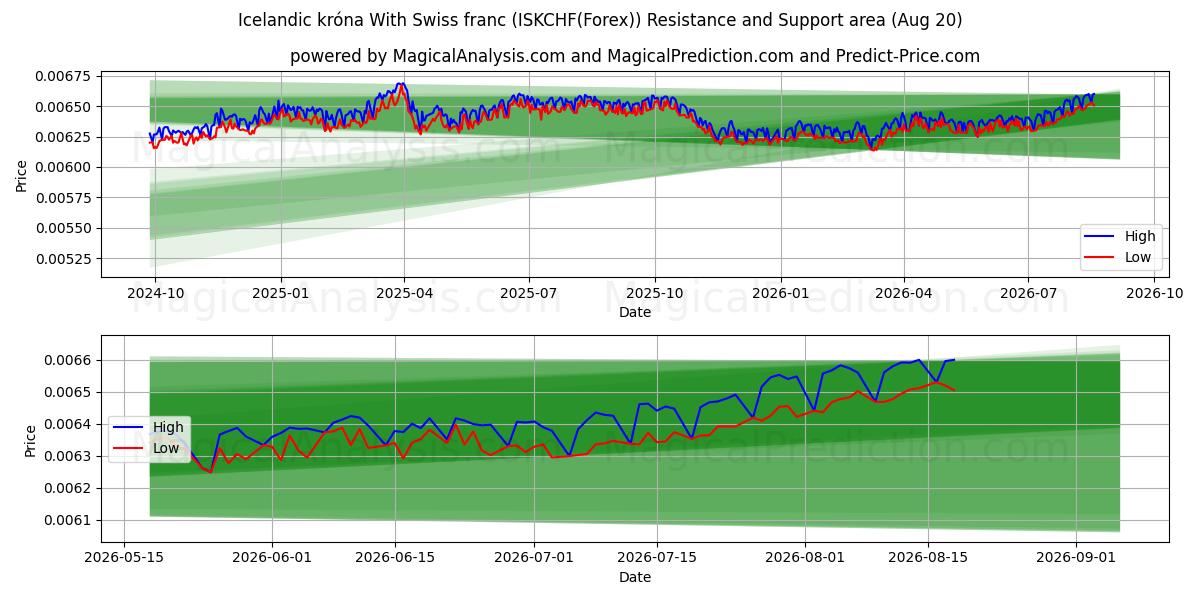Click the 2026-06-01 date tick label
Screen dimensions: 1200x600
pyautogui.click(x=273, y=559)
